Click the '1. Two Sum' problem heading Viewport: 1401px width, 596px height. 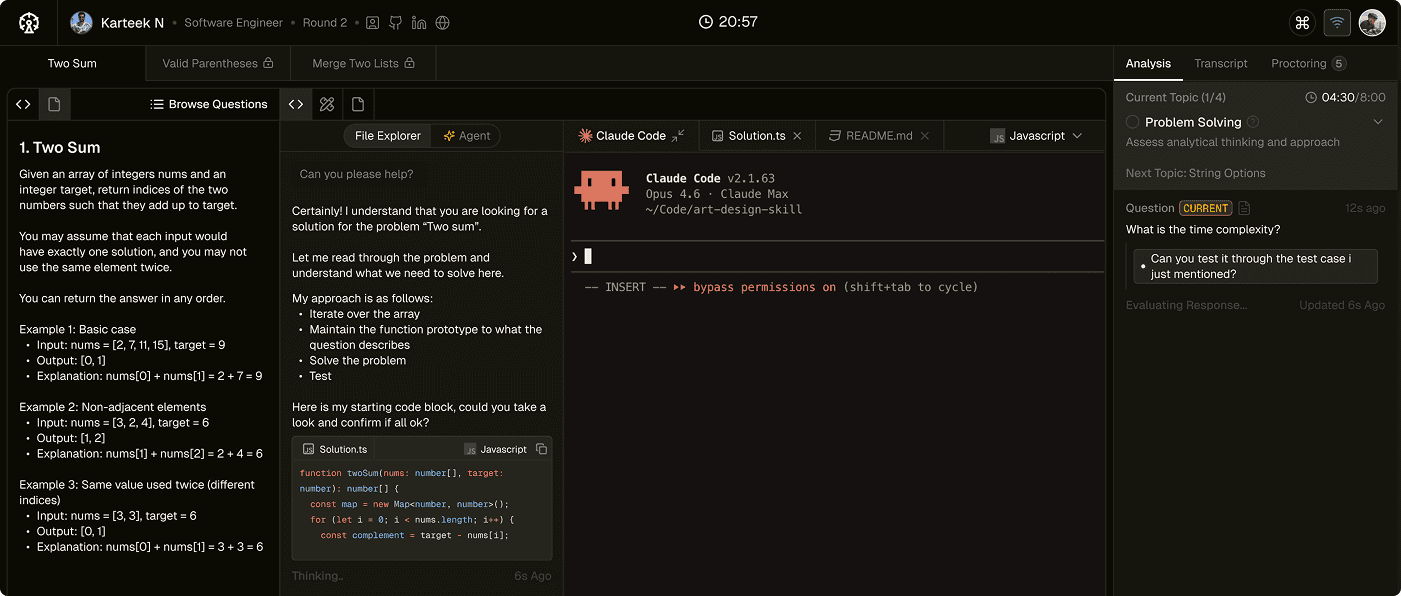point(60,147)
